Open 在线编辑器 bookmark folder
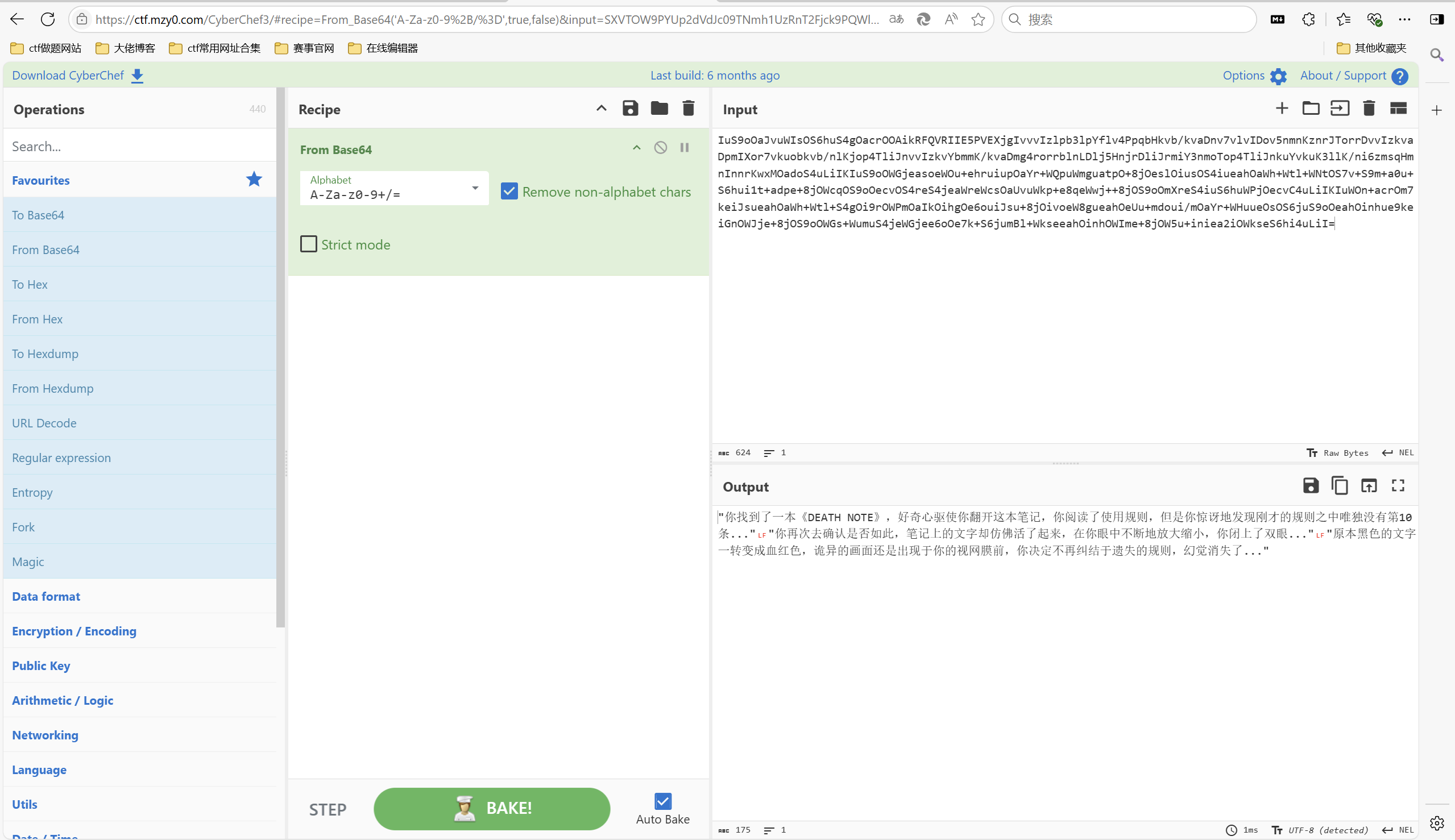 tap(383, 48)
